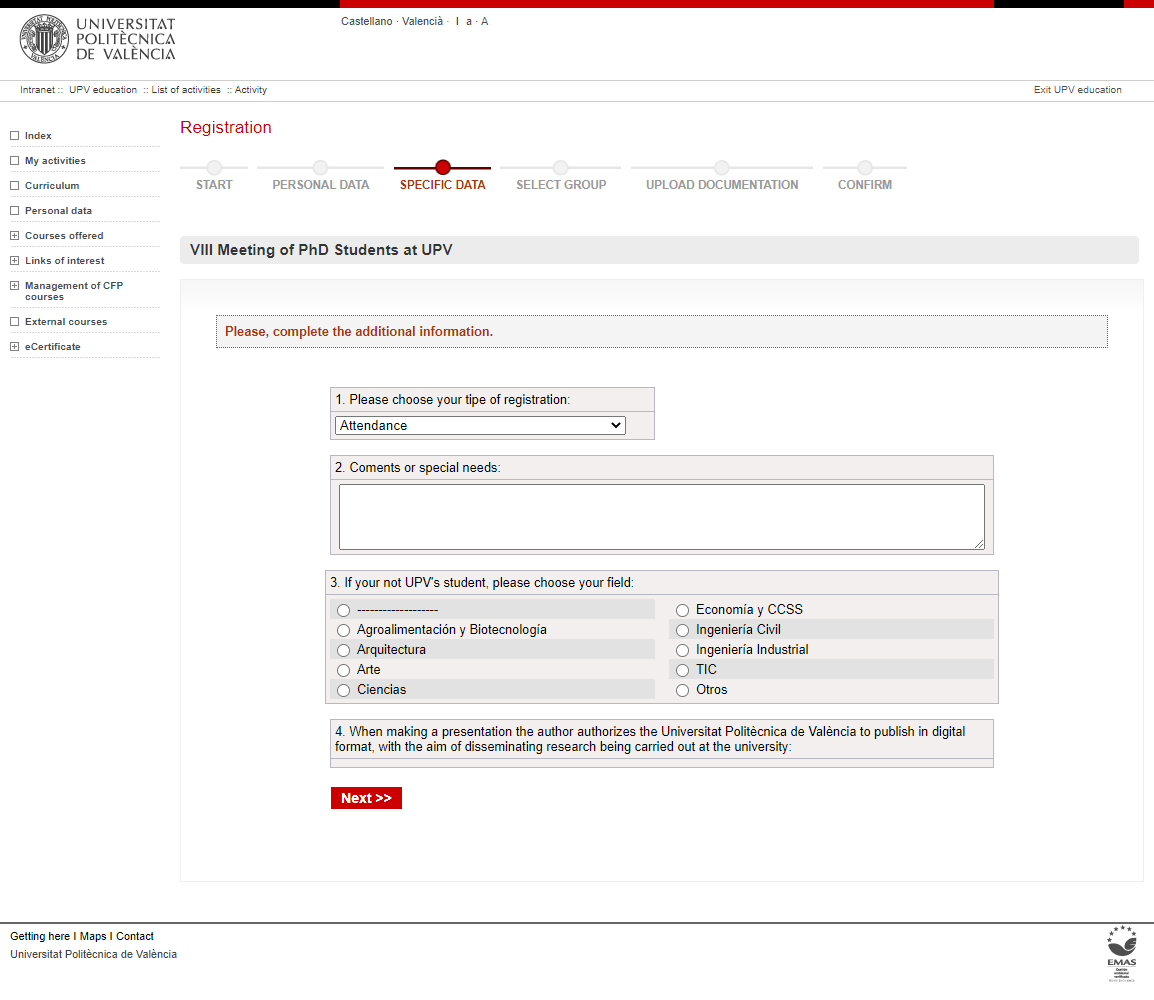Select the Arquitectura radio button
Image resolution: width=1154 pixels, height=1000 pixels.
pyautogui.click(x=344, y=650)
